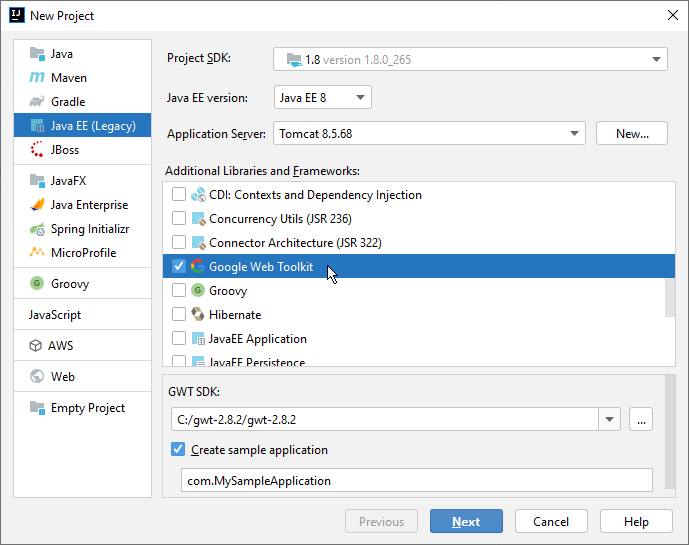This screenshot has width=689, height=545.
Task: Open the Java EE version dropdown
Action: tap(322, 97)
